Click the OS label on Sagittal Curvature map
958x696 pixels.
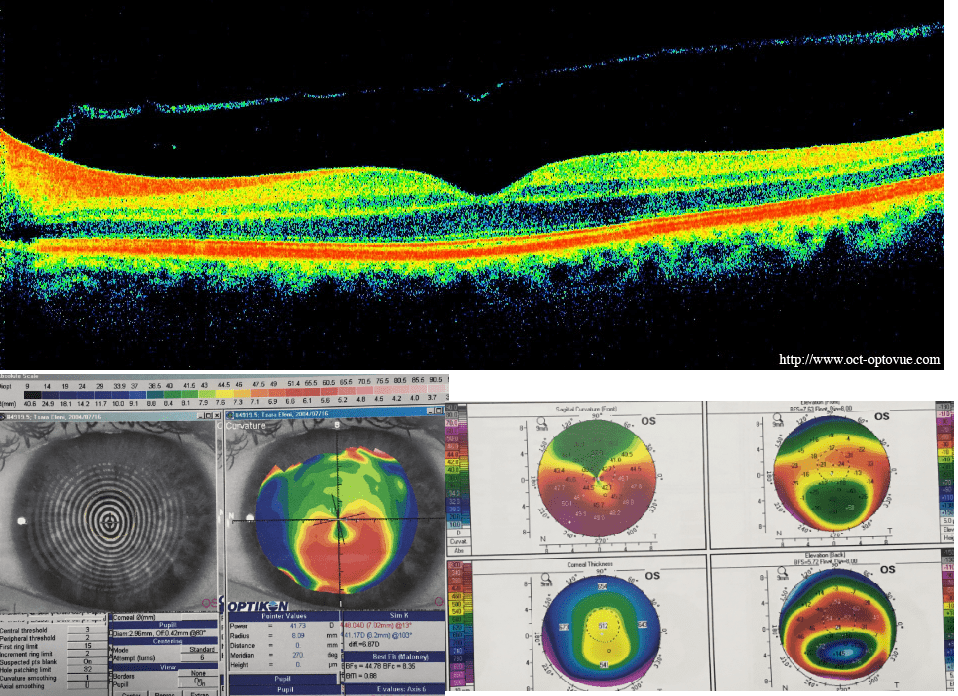648,421
